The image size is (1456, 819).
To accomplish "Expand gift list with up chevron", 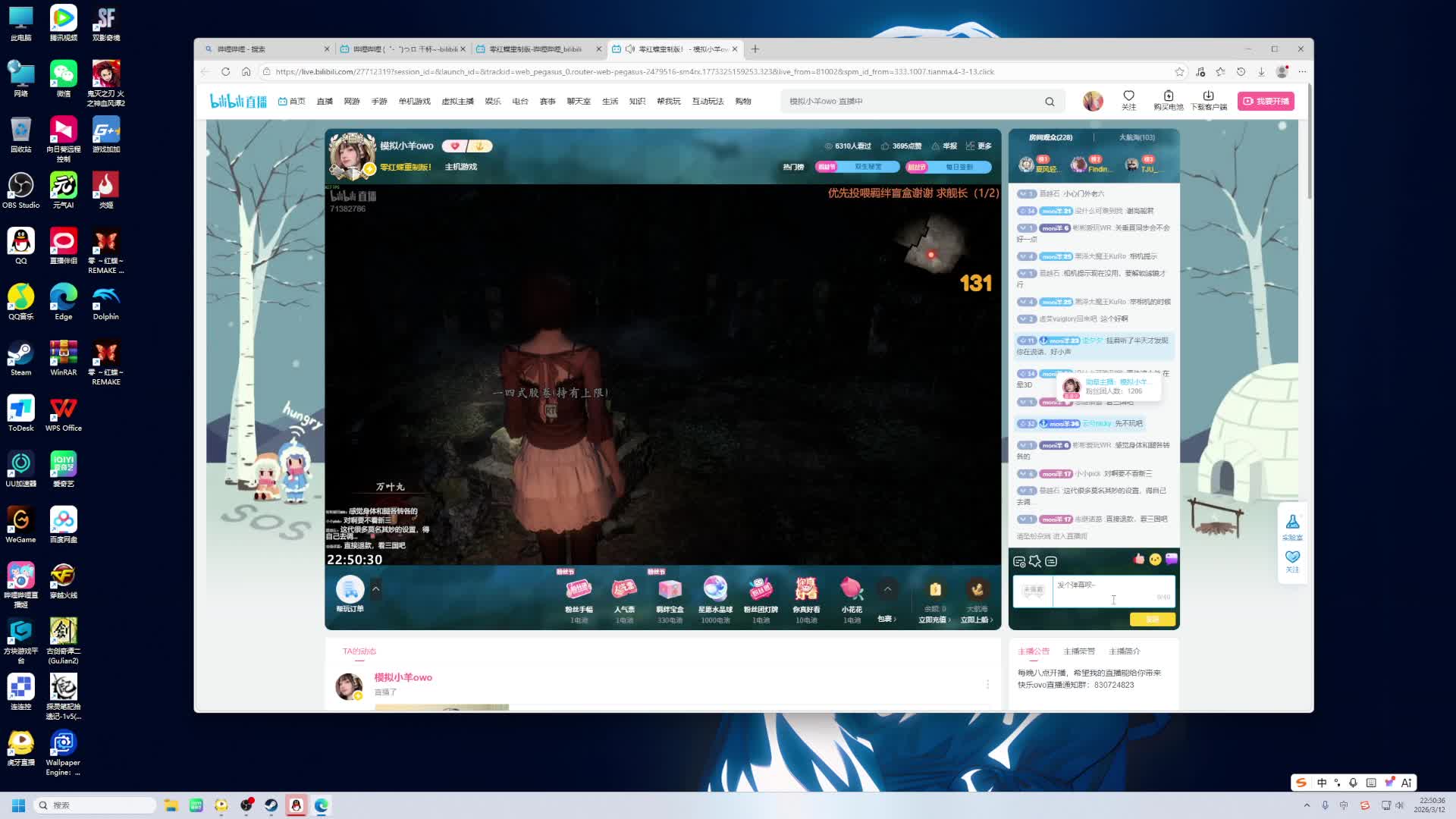I will pyautogui.click(x=887, y=589).
